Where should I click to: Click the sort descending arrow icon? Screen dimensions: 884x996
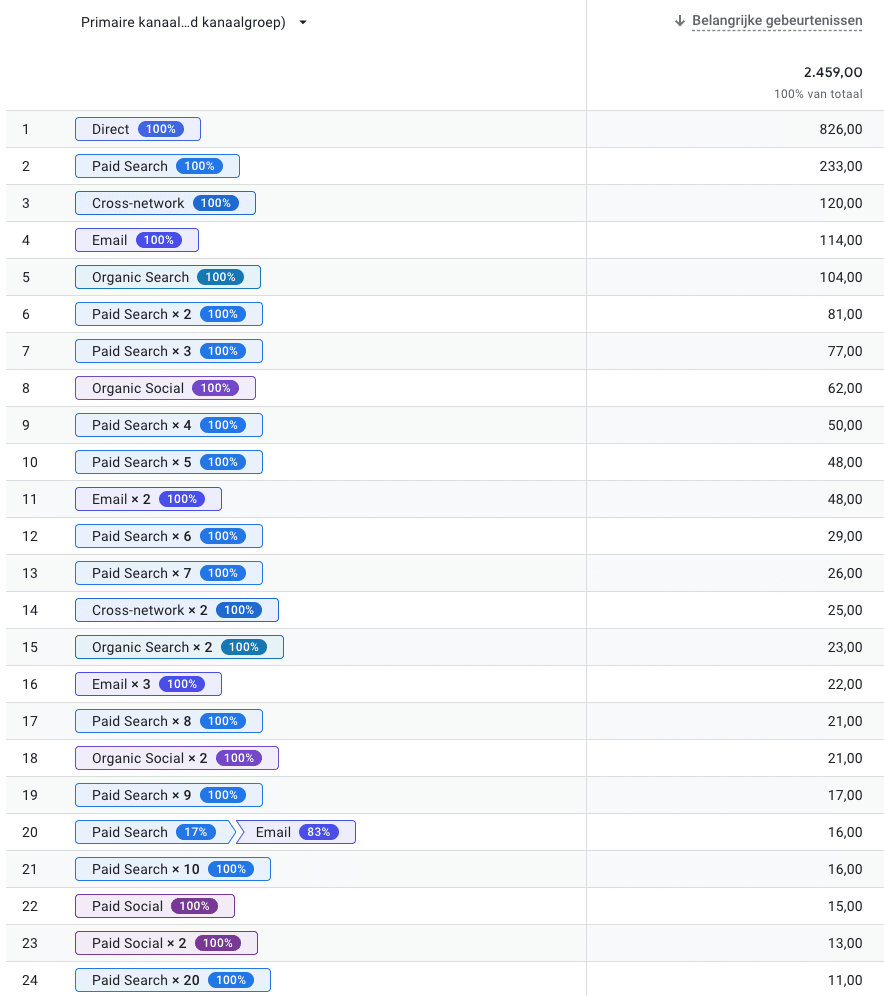[x=680, y=21]
